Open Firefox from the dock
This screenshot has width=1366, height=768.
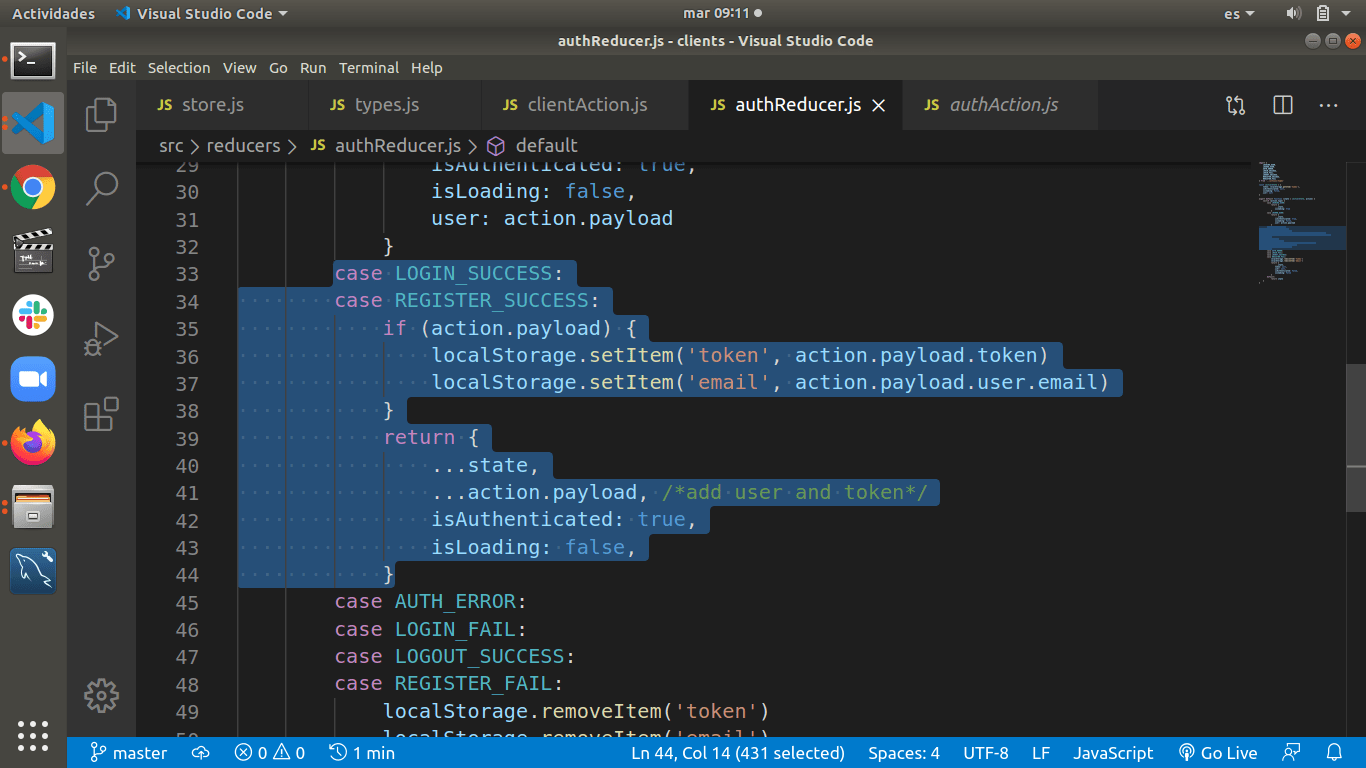pos(33,443)
